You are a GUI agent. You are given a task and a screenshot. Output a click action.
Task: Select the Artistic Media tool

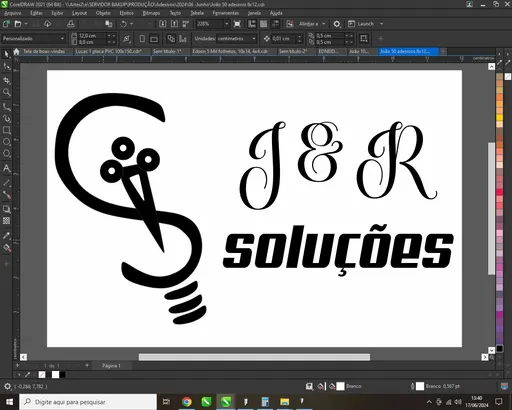(x=6, y=119)
